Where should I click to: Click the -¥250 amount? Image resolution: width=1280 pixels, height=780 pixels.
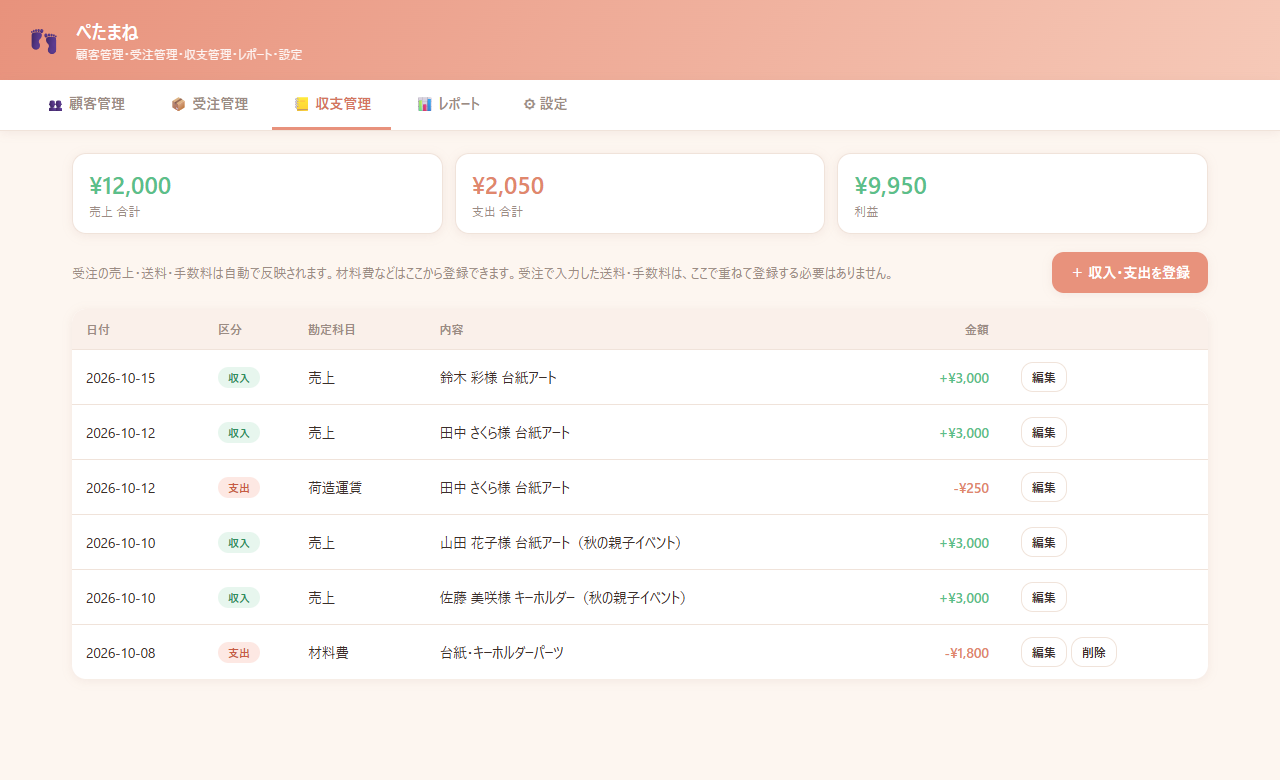(x=971, y=488)
